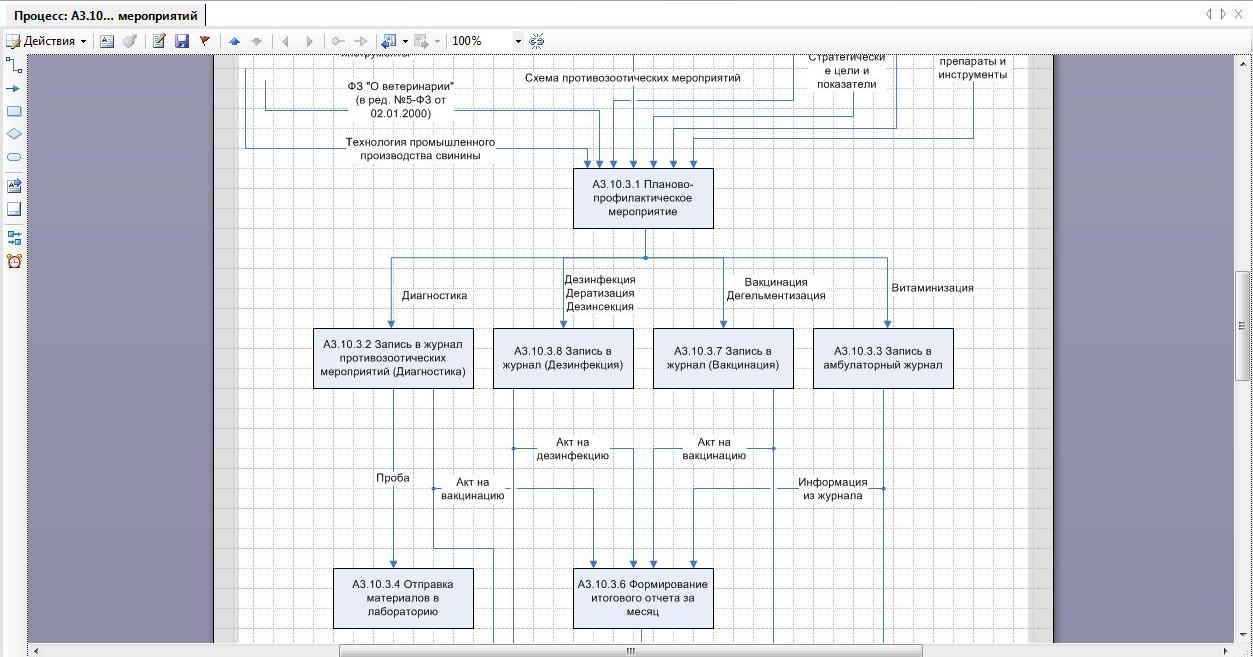
Task: Select the connector line tool
Action: [x=14, y=65]
